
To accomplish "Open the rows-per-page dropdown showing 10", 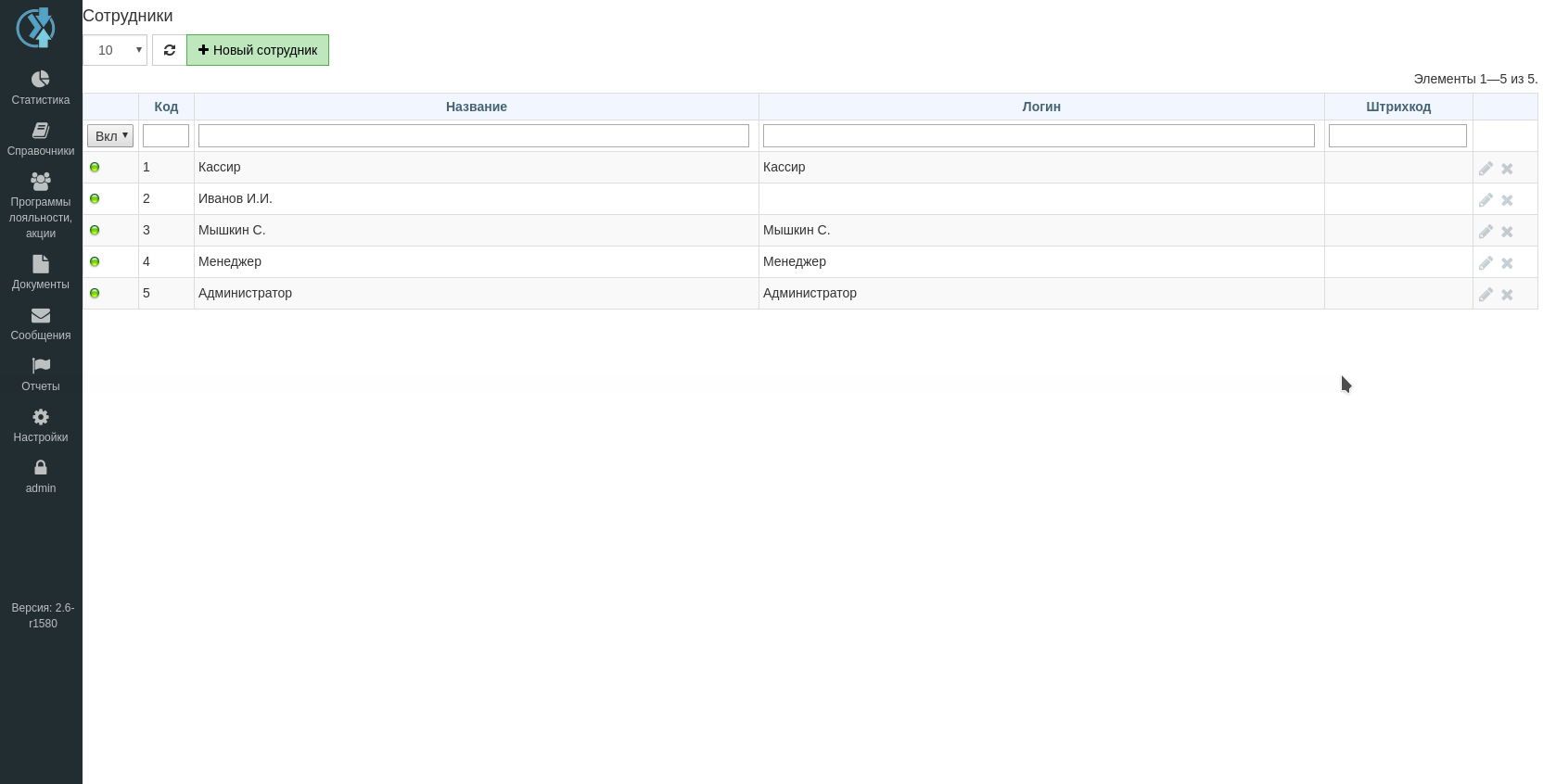I will pyautogui.click(x=115, y=50).
